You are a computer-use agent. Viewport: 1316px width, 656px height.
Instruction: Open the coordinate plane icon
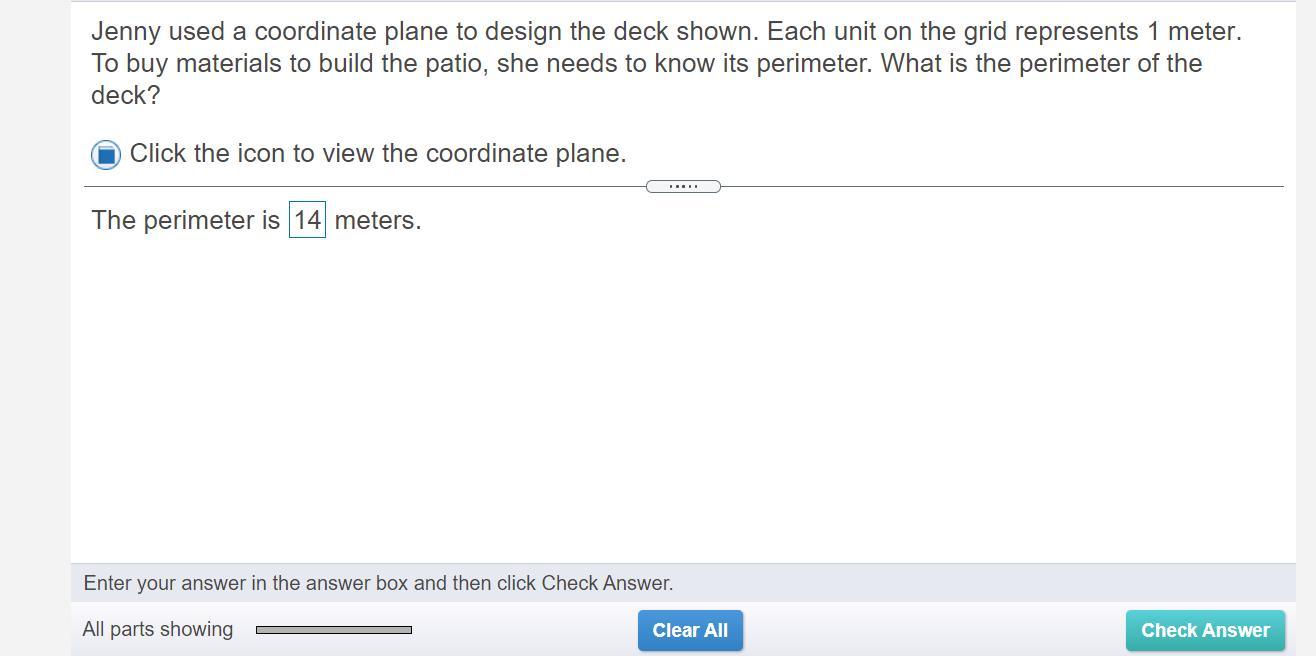[106, 155]
